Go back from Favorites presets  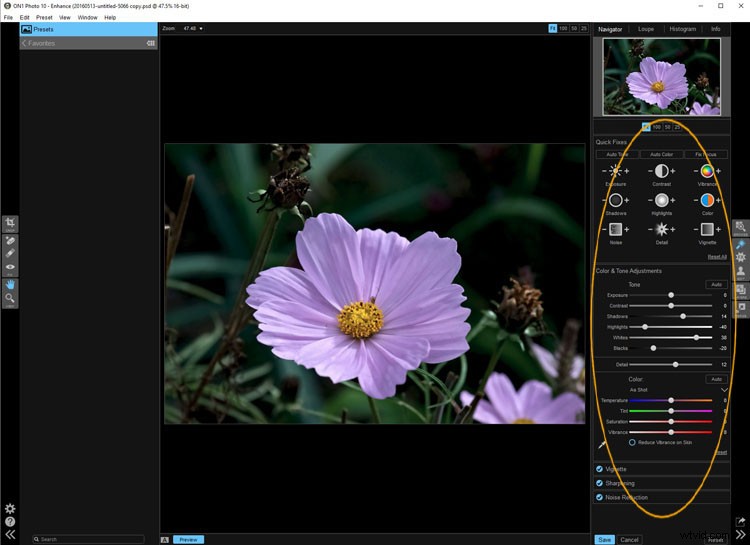(24, 43)
